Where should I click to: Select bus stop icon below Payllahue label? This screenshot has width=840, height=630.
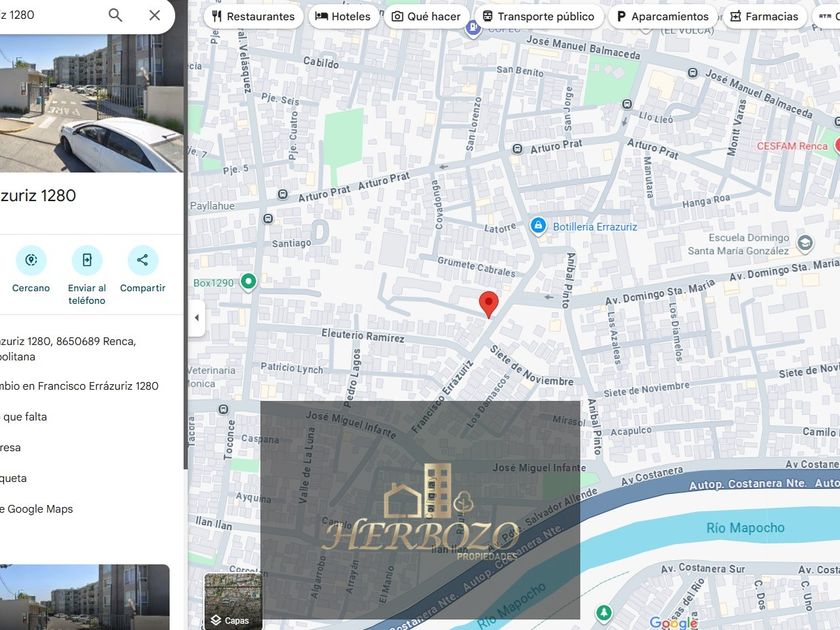coord(268,219)
